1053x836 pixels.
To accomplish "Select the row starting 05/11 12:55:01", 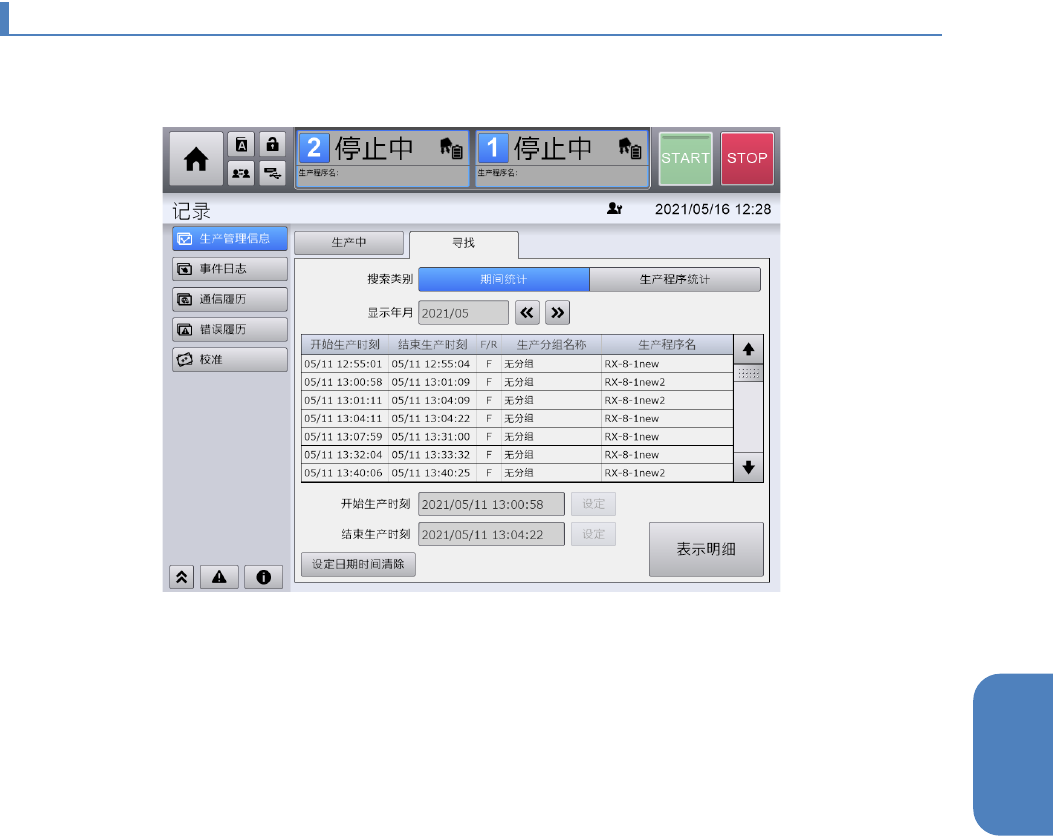I will coord(517,364).
